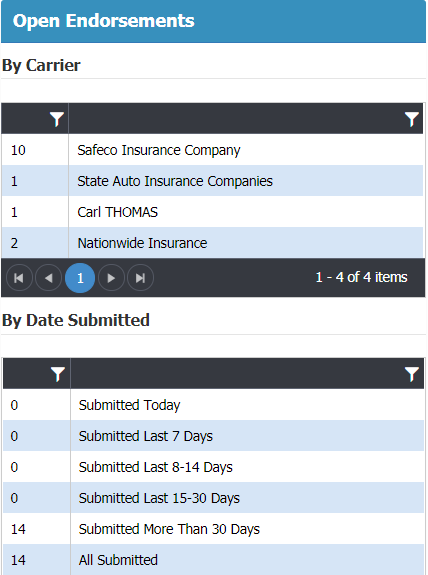
Task: Open filter on Date Submitted count column
Action: tap(58, 374)
